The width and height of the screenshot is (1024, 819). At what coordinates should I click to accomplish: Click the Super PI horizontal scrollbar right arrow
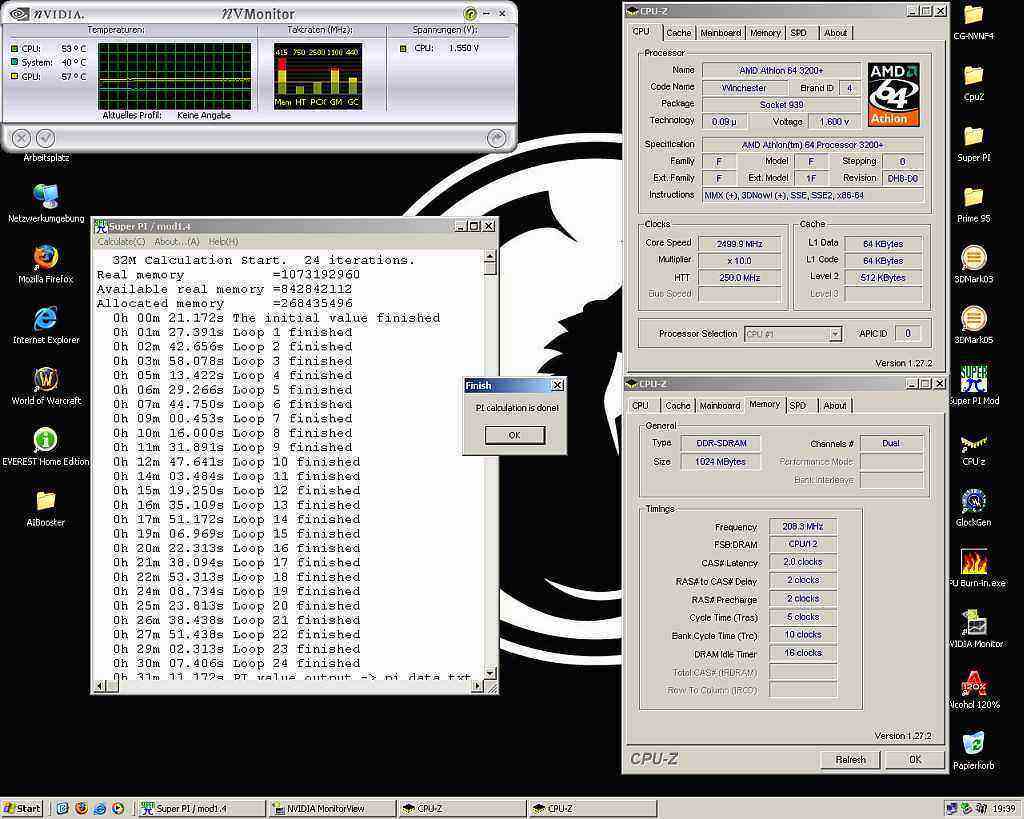click(x=478, y=686)
